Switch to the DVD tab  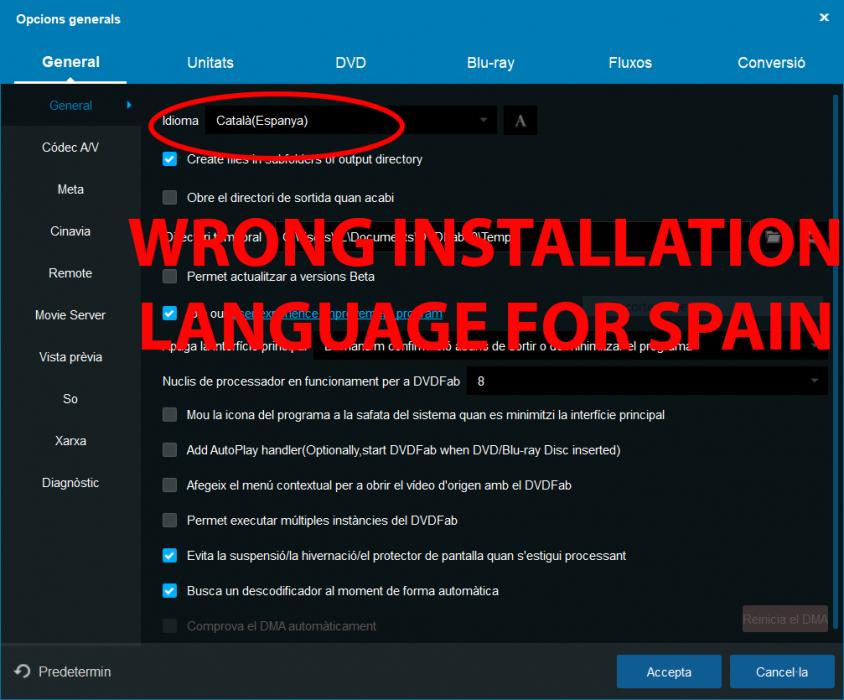(x=350, y=63)
